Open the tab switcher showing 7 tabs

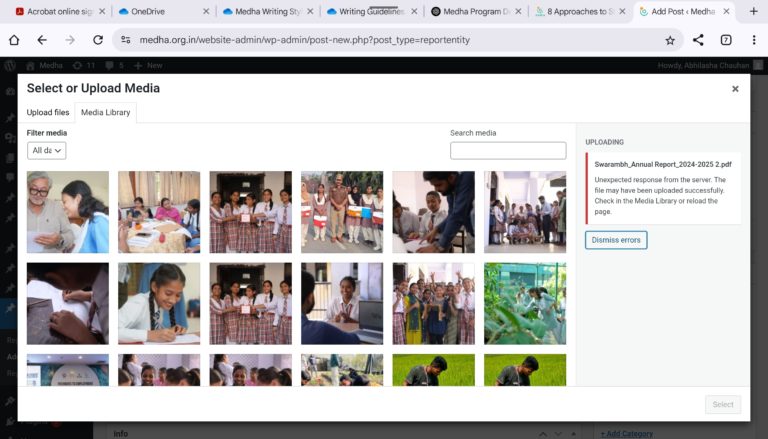point(726,40)
